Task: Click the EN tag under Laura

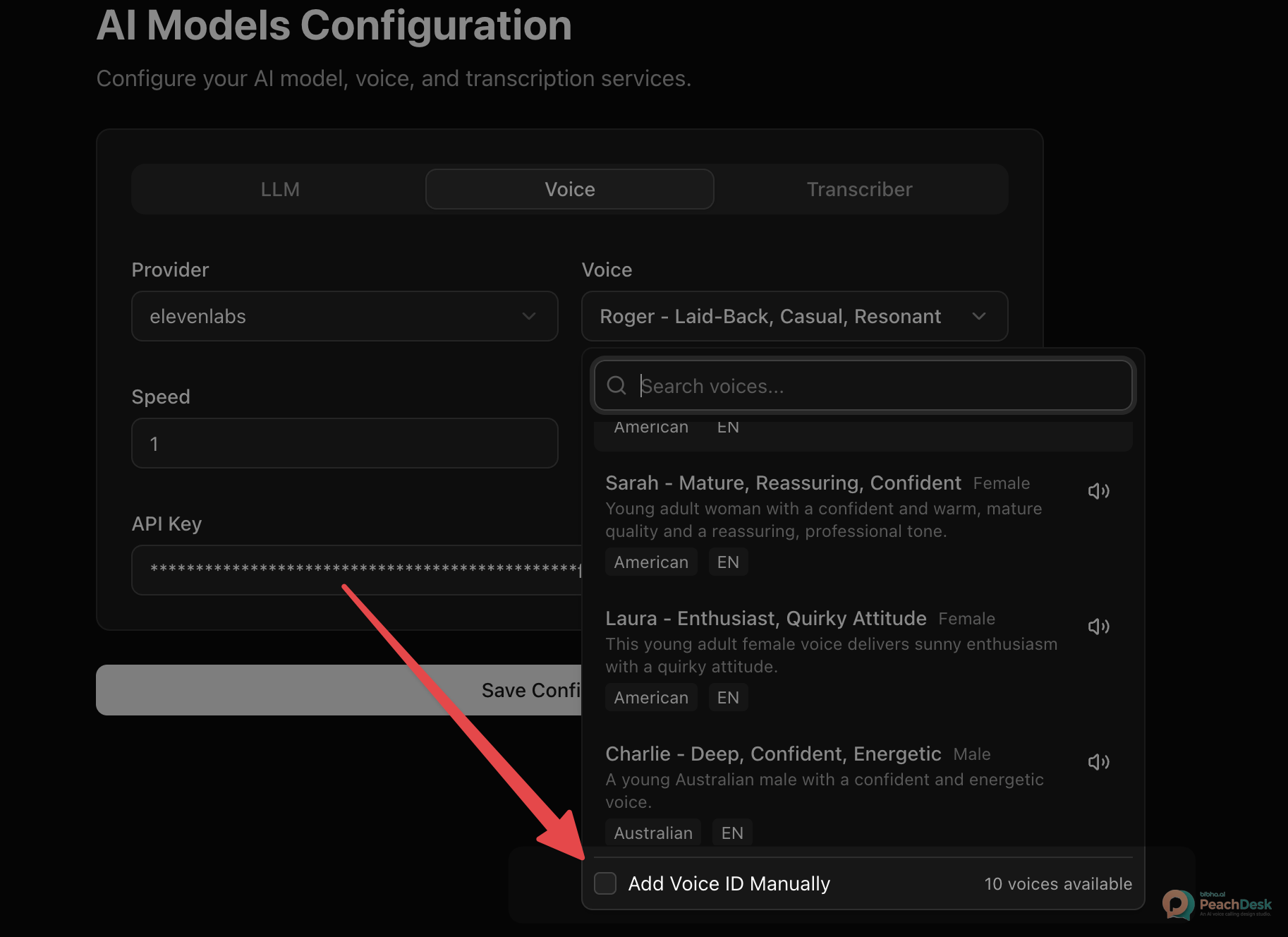Action: pos(728,697)
